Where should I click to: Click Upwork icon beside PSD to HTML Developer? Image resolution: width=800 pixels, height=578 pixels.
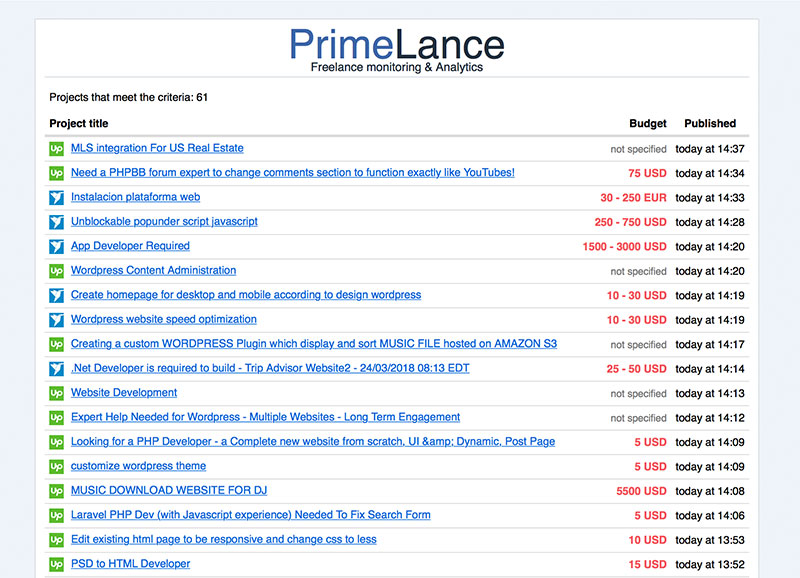[56, 564]
